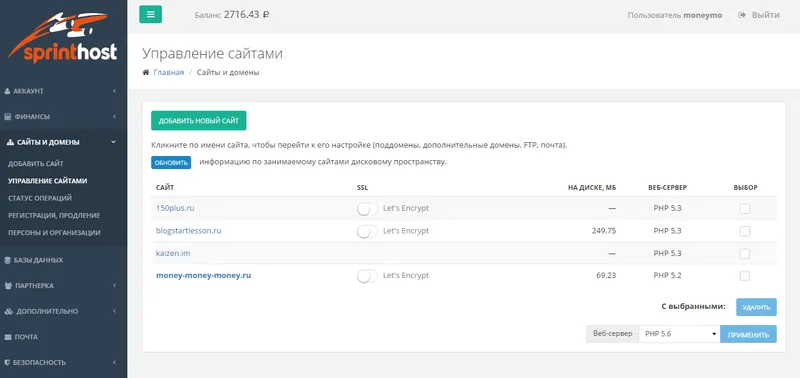Image resolution: width=800 pixels, height=378 pixels.
Task: Enable Let's Encrypt for money-money-money.ru
Action: pyautogui.click(x=367, y=276)
